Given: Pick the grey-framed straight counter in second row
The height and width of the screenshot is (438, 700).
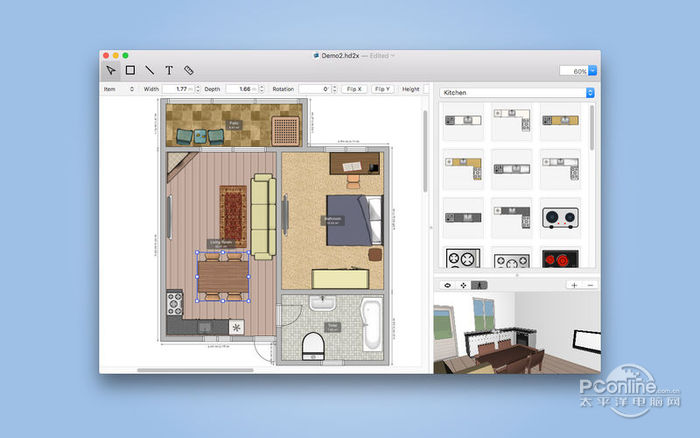Looking at the screenshot, I should point(512,169).
